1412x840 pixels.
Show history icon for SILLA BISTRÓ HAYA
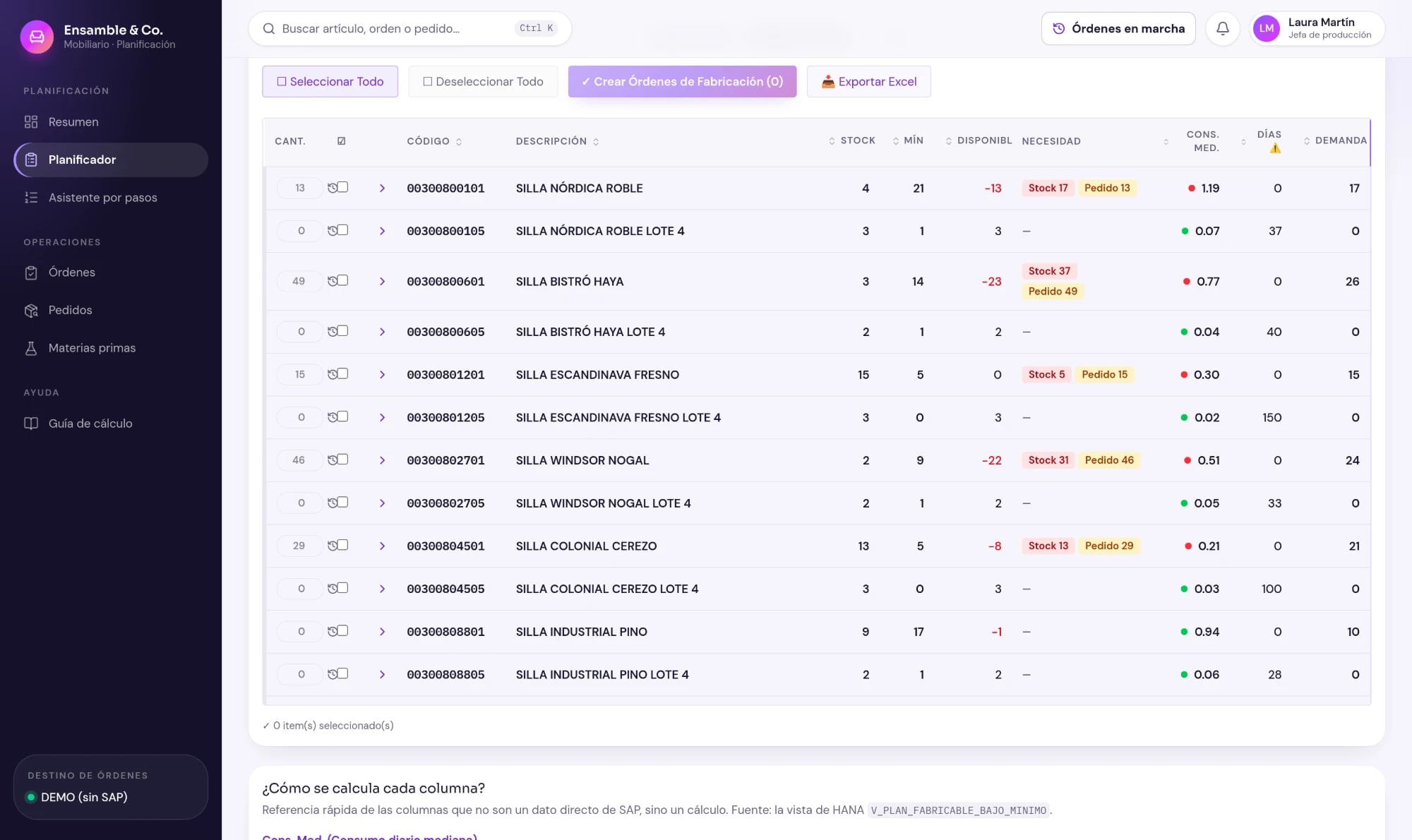(333, 281)
